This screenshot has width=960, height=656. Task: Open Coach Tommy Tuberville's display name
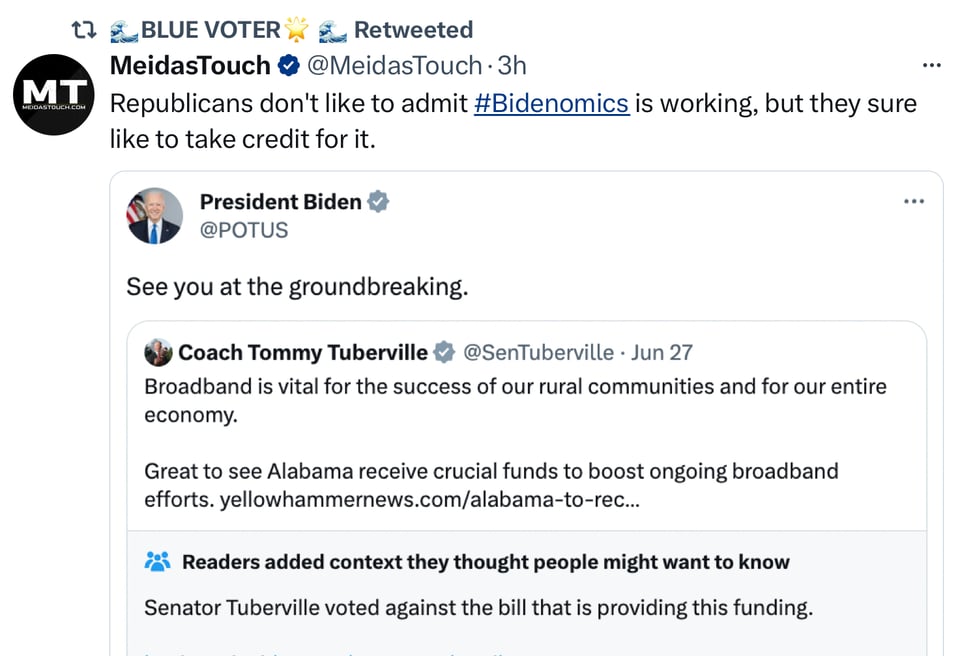[x=302, y=352]
